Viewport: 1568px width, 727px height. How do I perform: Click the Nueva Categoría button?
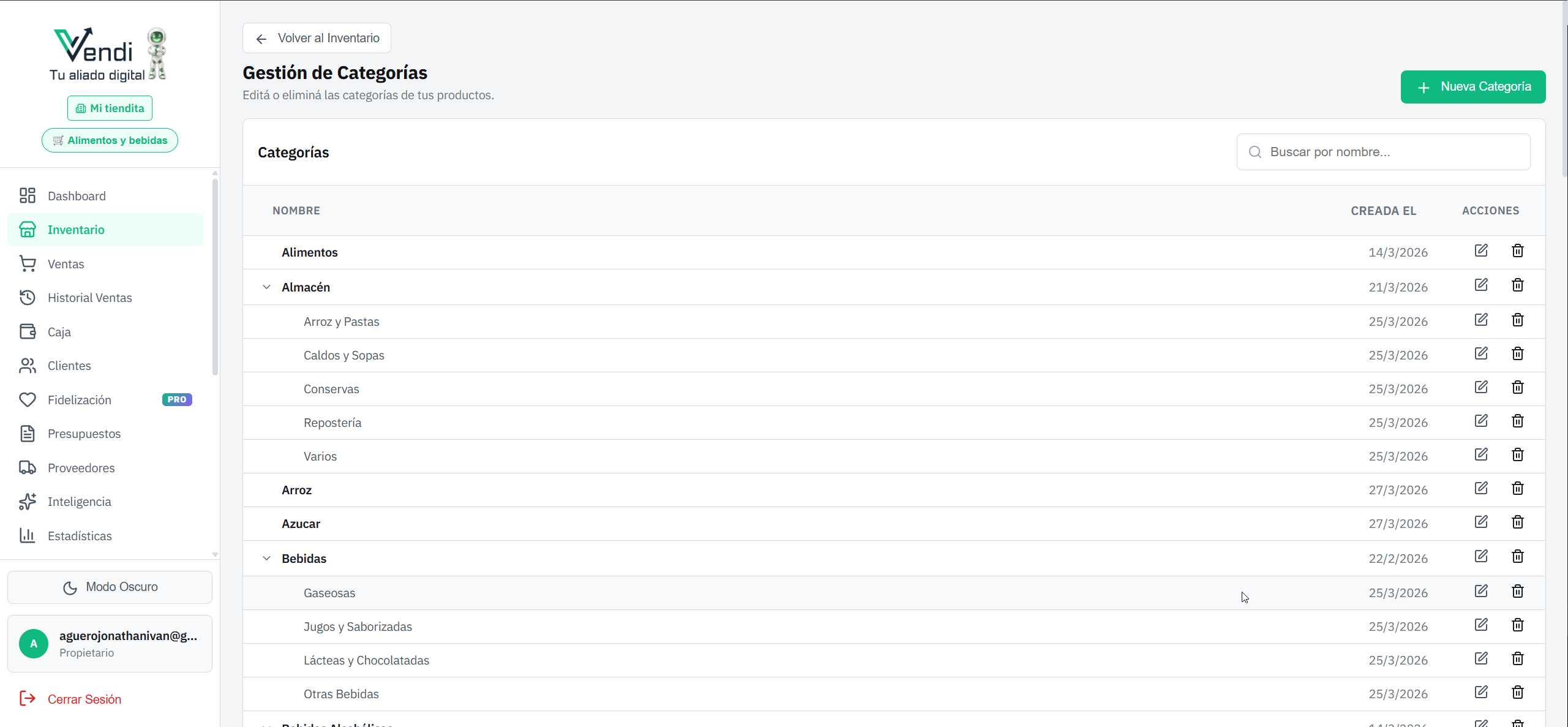point(1472,87)
